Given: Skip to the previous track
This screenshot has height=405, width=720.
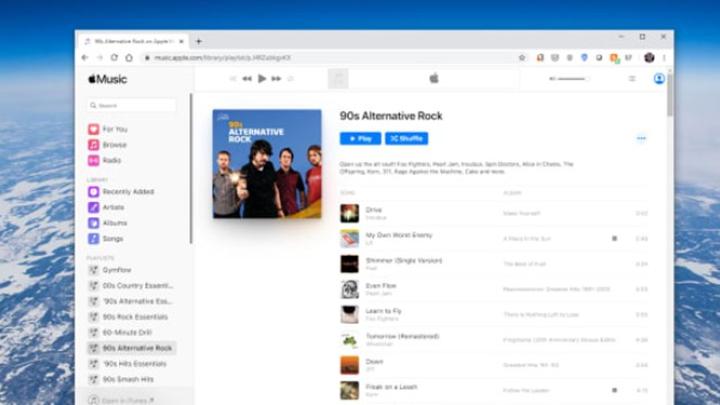Looking at the screenshot, I should pos(247,79).
